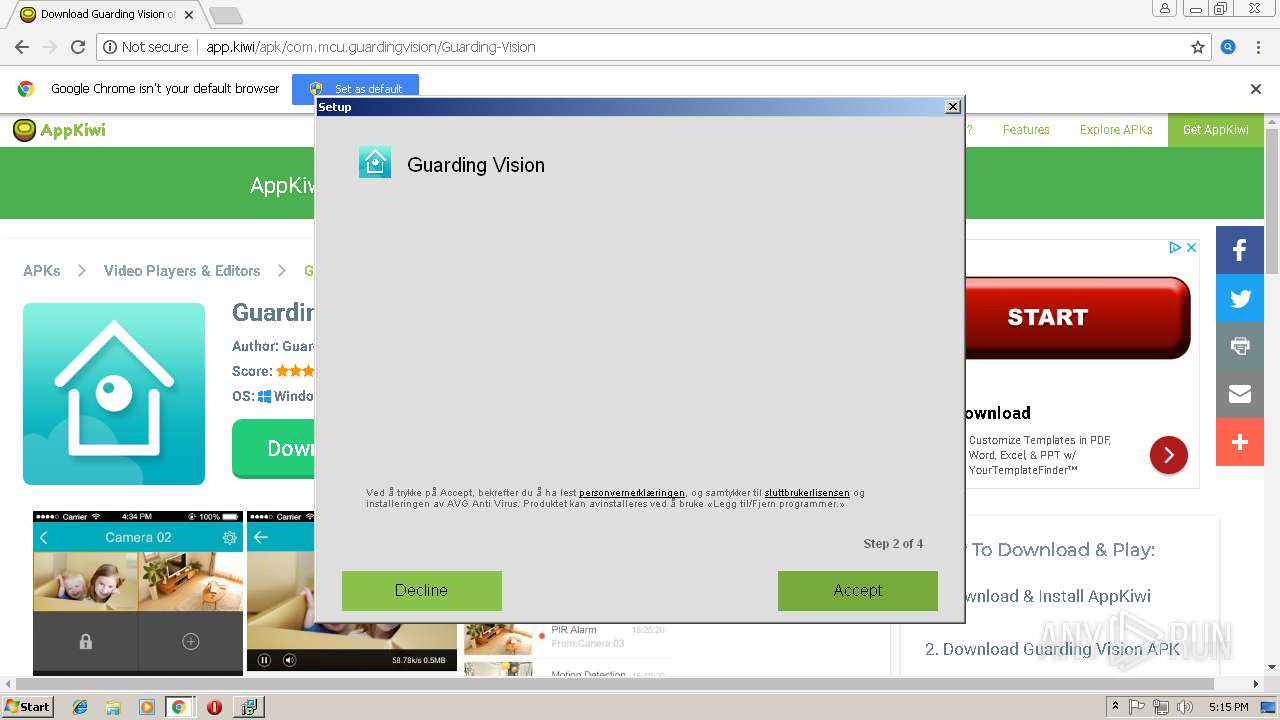The width and height of the screenshot is (1280, 720).
Task: Open the sluttbrukerlisensen license link
Action: click(807, 493)
